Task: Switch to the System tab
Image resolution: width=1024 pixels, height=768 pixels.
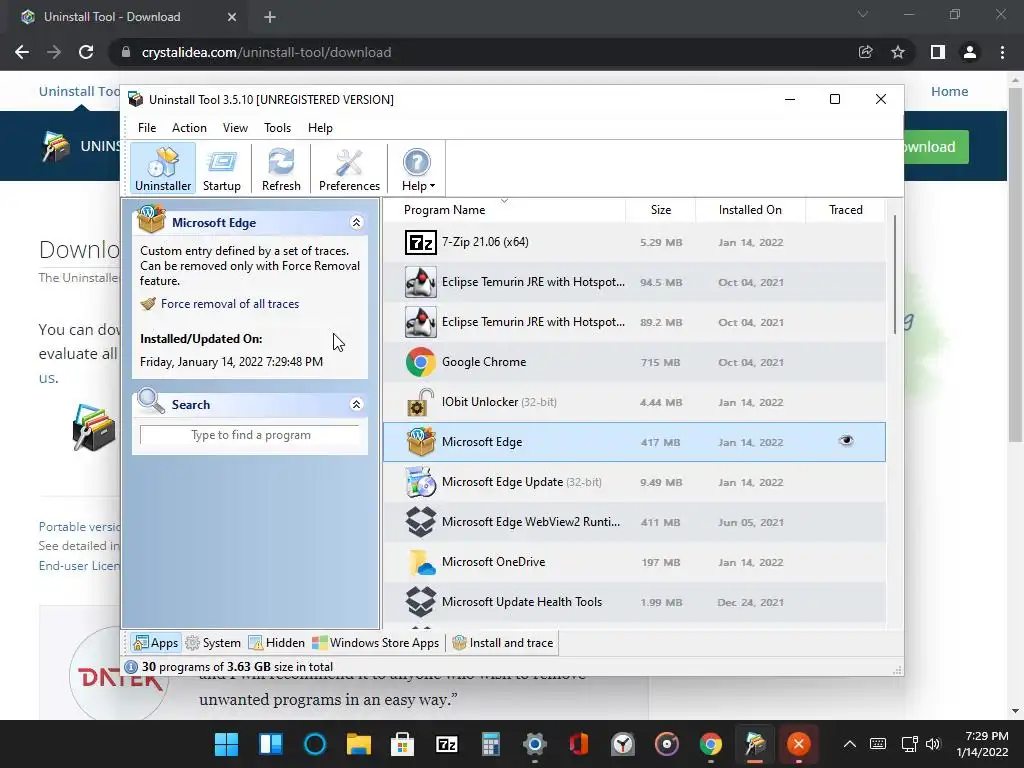Action: click(x=213, y=643)
